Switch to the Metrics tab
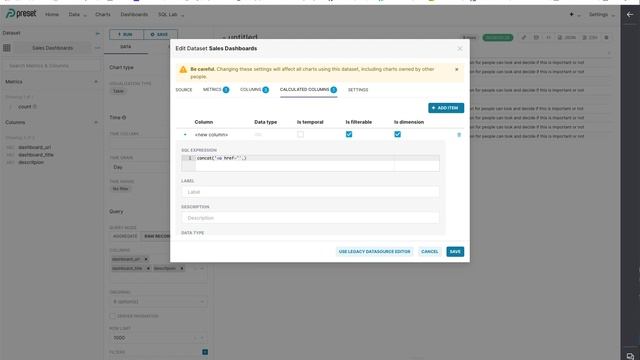 [x=216, y=90]
